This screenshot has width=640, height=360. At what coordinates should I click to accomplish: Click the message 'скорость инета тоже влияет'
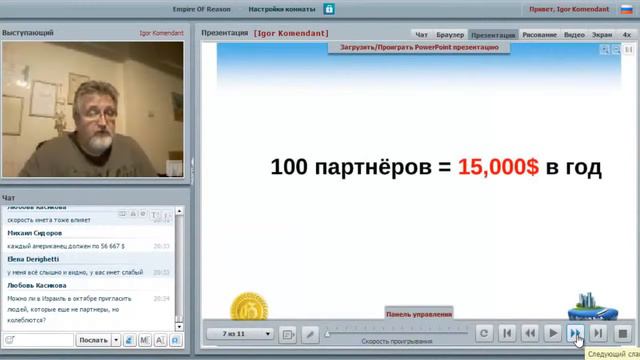point(49,220)
